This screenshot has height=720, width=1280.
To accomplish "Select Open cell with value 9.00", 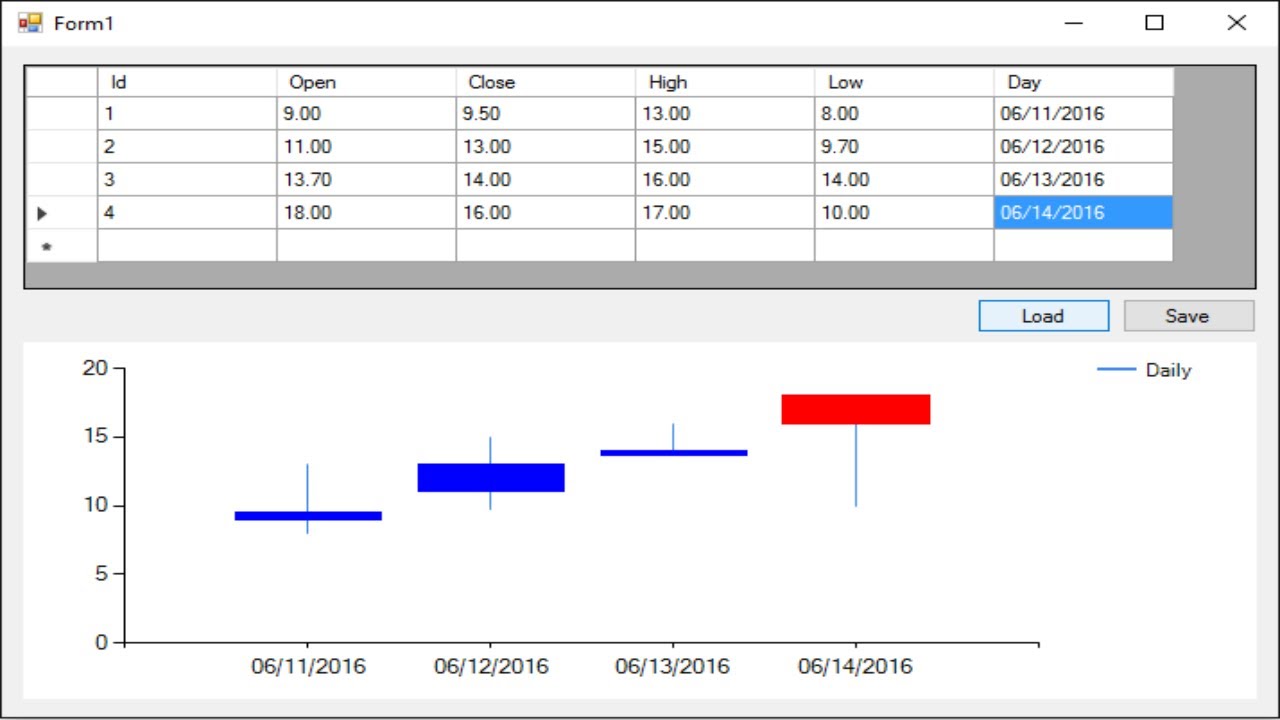I will (366, 114).
